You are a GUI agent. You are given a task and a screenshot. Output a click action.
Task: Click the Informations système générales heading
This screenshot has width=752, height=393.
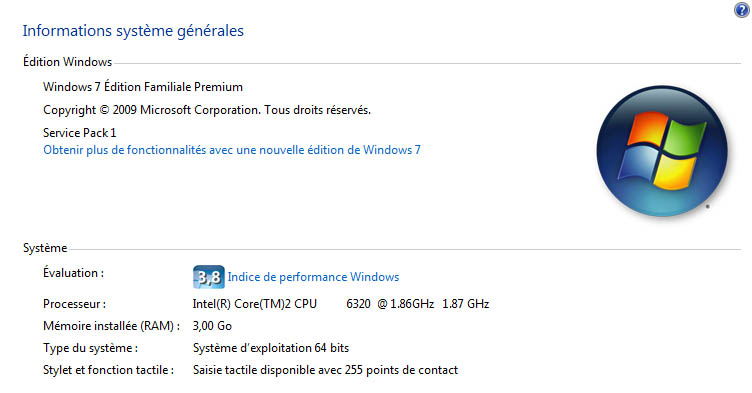click(133, 31)
